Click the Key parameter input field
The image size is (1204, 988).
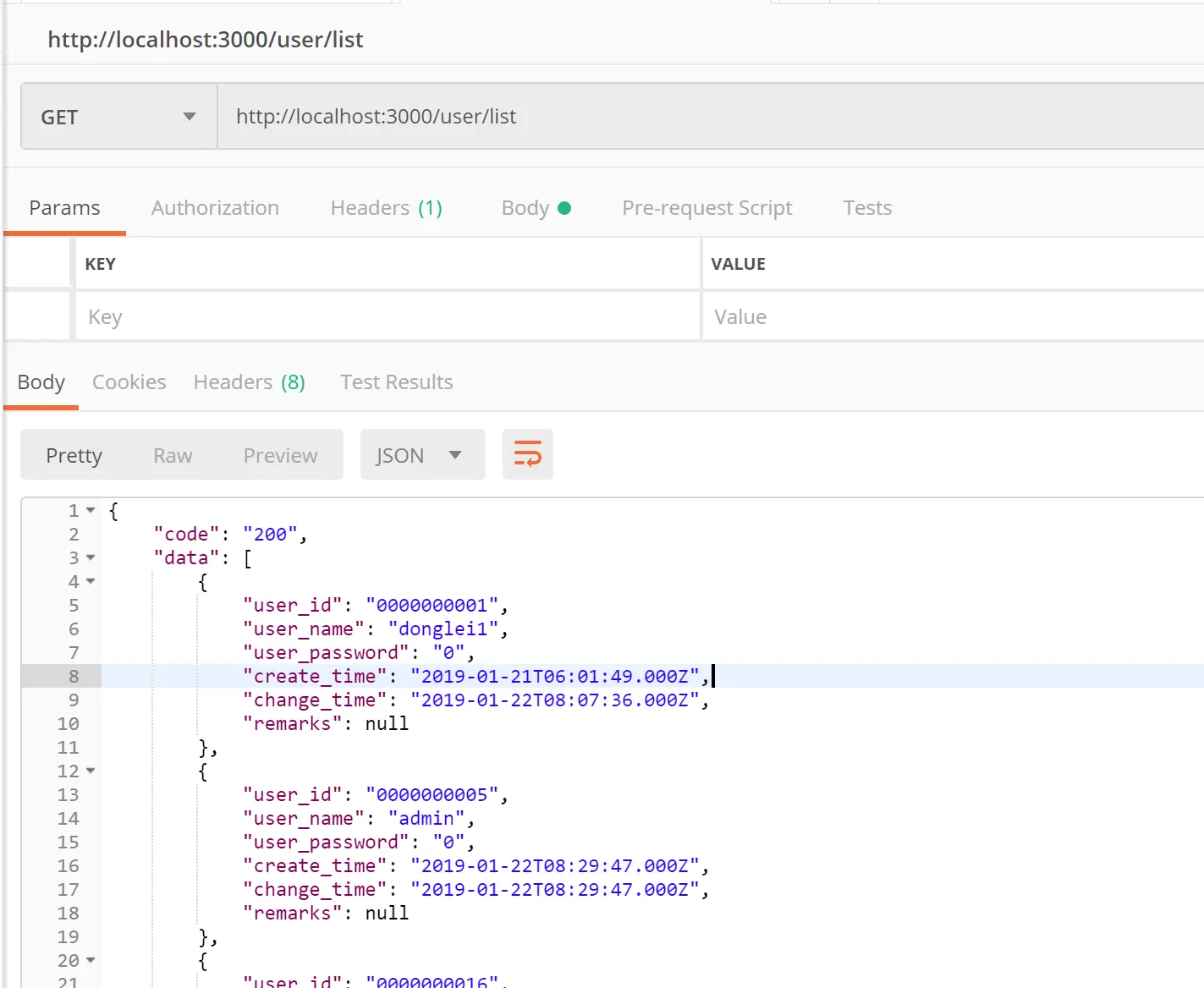(x=388, y=316)
